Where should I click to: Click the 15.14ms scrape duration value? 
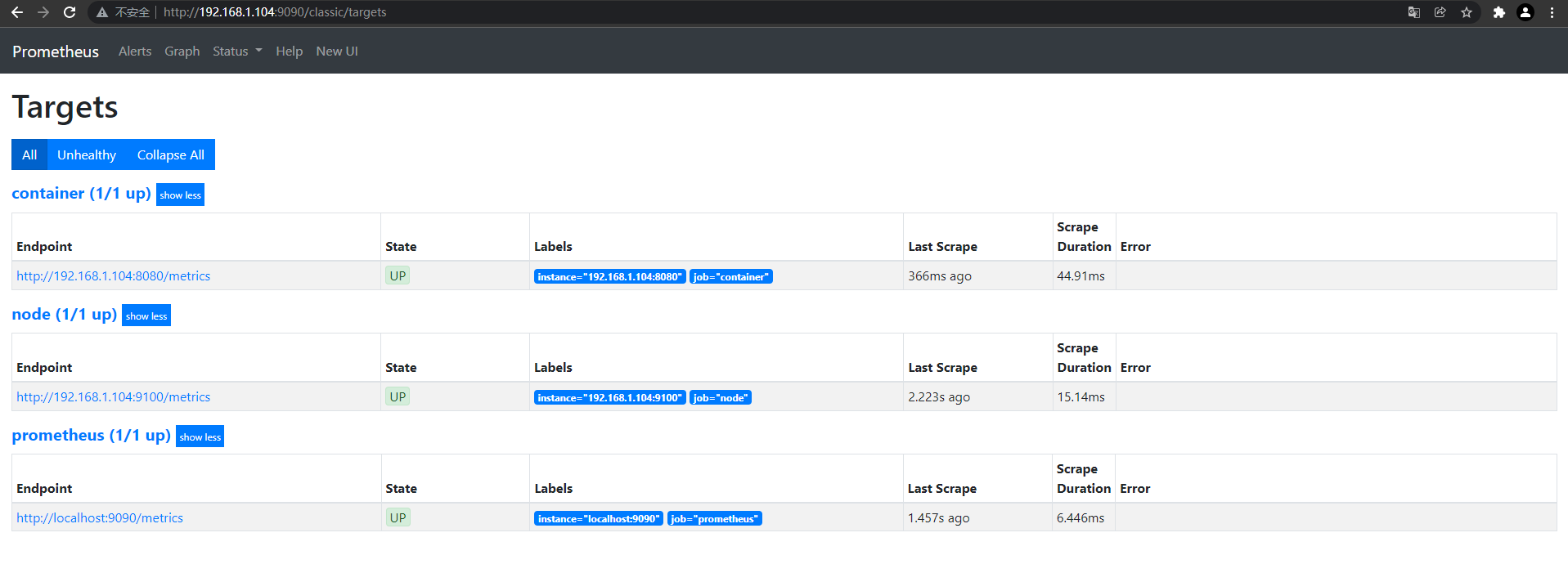pos(1081,397)
